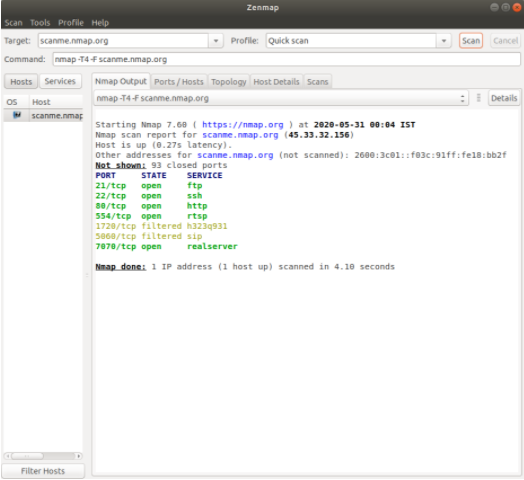Open the https://nmap.org link

pyautogui.click(x=243, y=125)
